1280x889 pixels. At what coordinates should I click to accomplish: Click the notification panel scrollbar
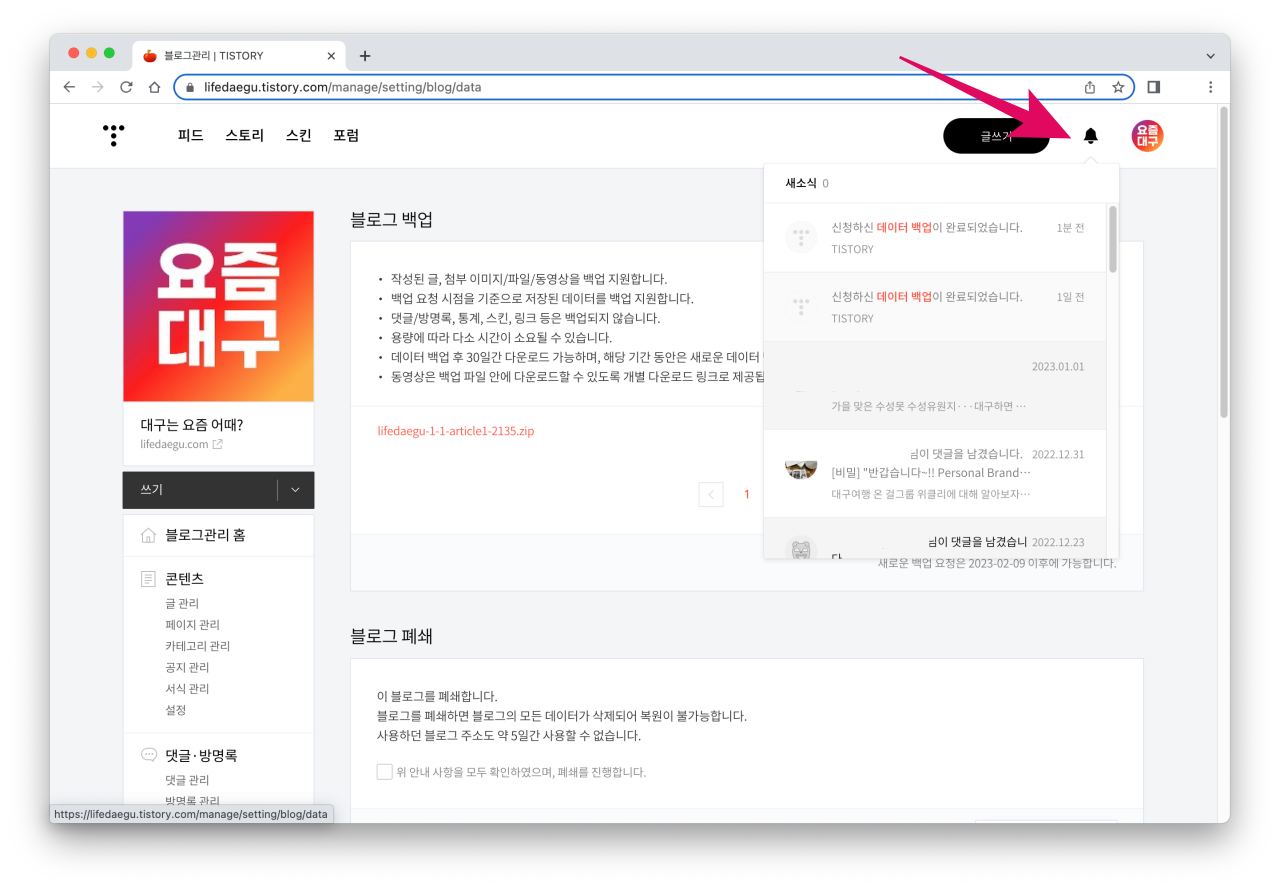(1111, 240)
